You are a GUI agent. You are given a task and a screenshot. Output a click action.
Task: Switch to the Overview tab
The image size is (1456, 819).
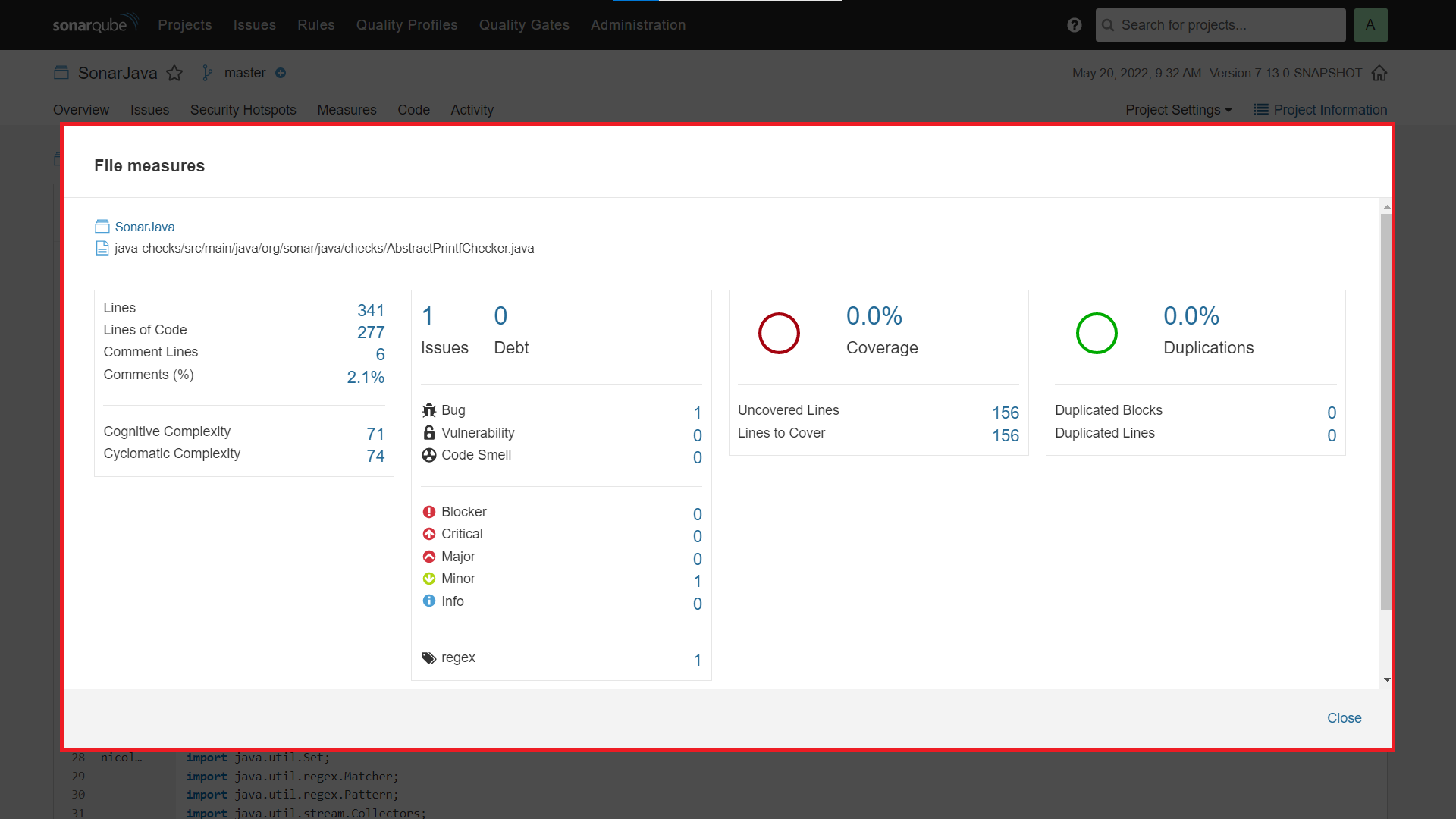[x=81, y=110]
